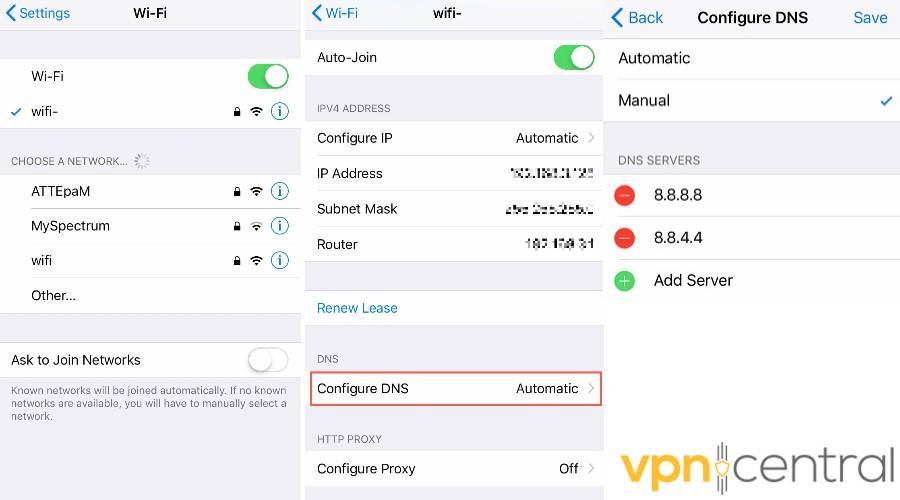Turn off the Wi-Fi switch
Screen dimensions: 900x500
coord(268,76)
